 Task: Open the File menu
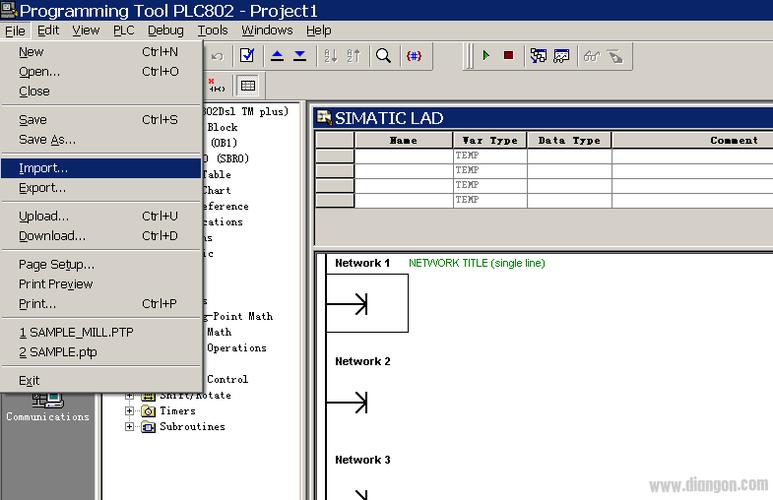tap(15, 31)
